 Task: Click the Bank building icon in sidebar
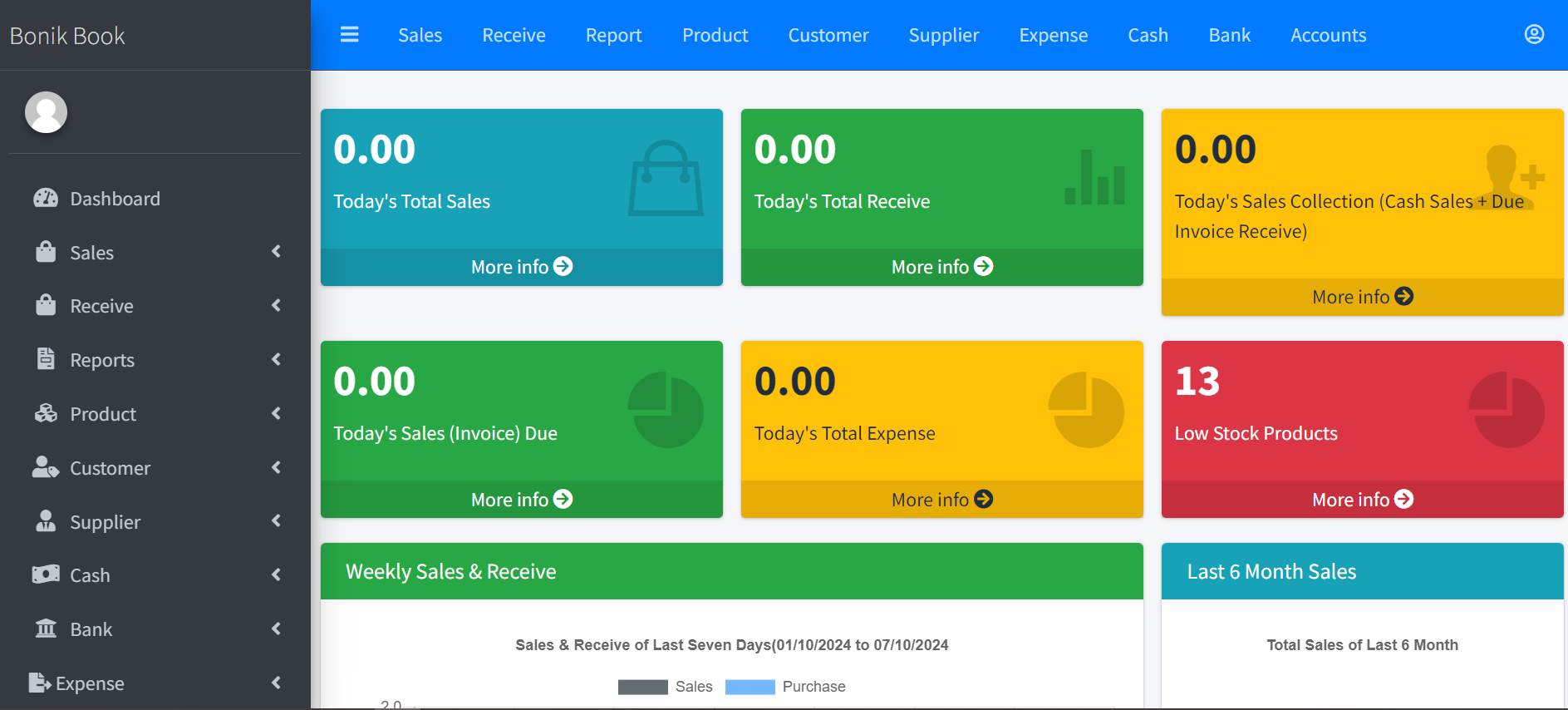coord(46,629)
